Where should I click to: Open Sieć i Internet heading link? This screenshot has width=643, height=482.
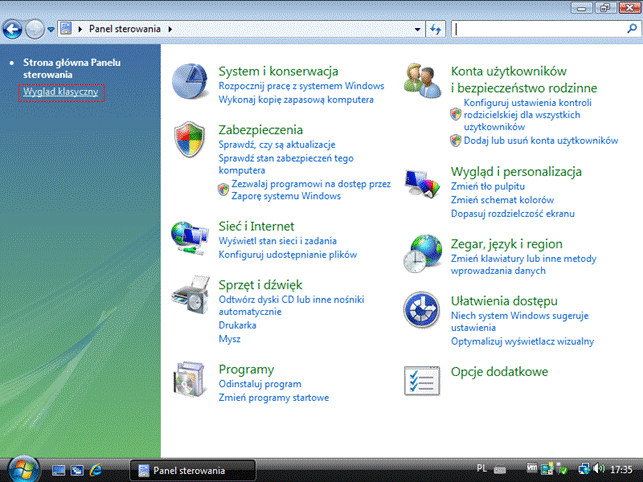coord(256,226)
